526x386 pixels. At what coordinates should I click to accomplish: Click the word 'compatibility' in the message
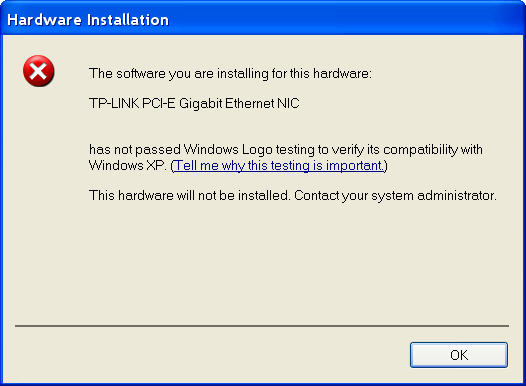[420, 150]
